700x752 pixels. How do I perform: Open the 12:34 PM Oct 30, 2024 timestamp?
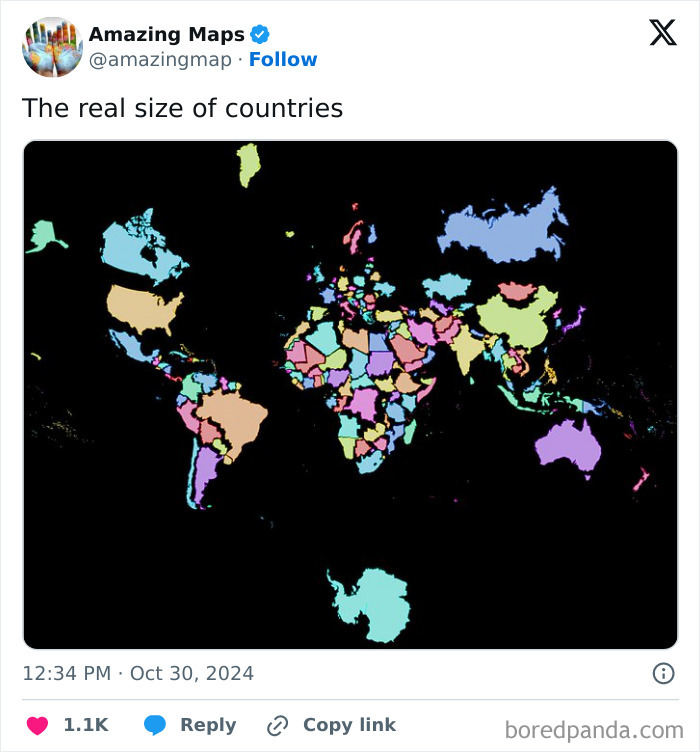click(138, 673)
